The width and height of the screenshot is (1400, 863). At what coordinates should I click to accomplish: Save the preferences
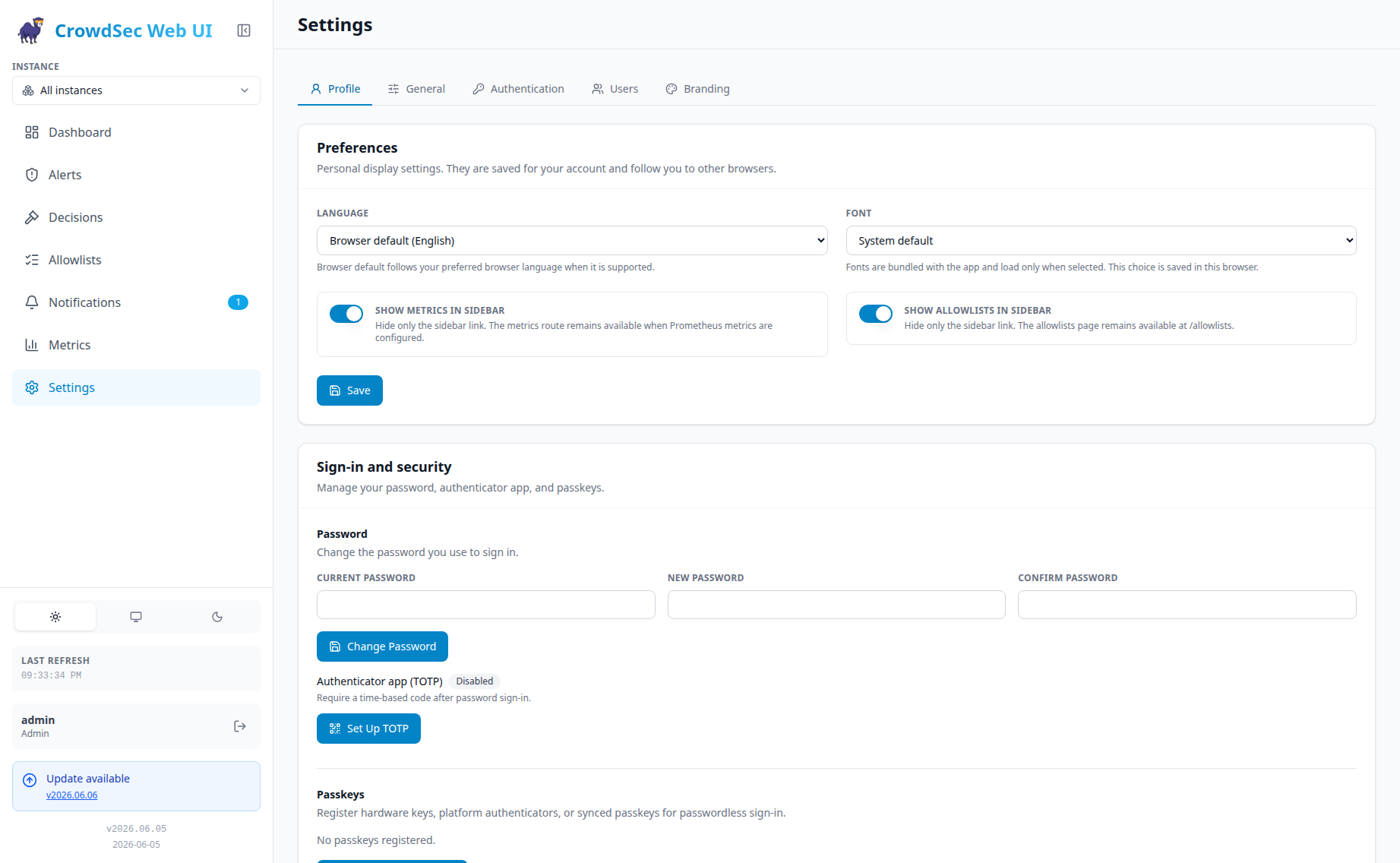[349, 390]
